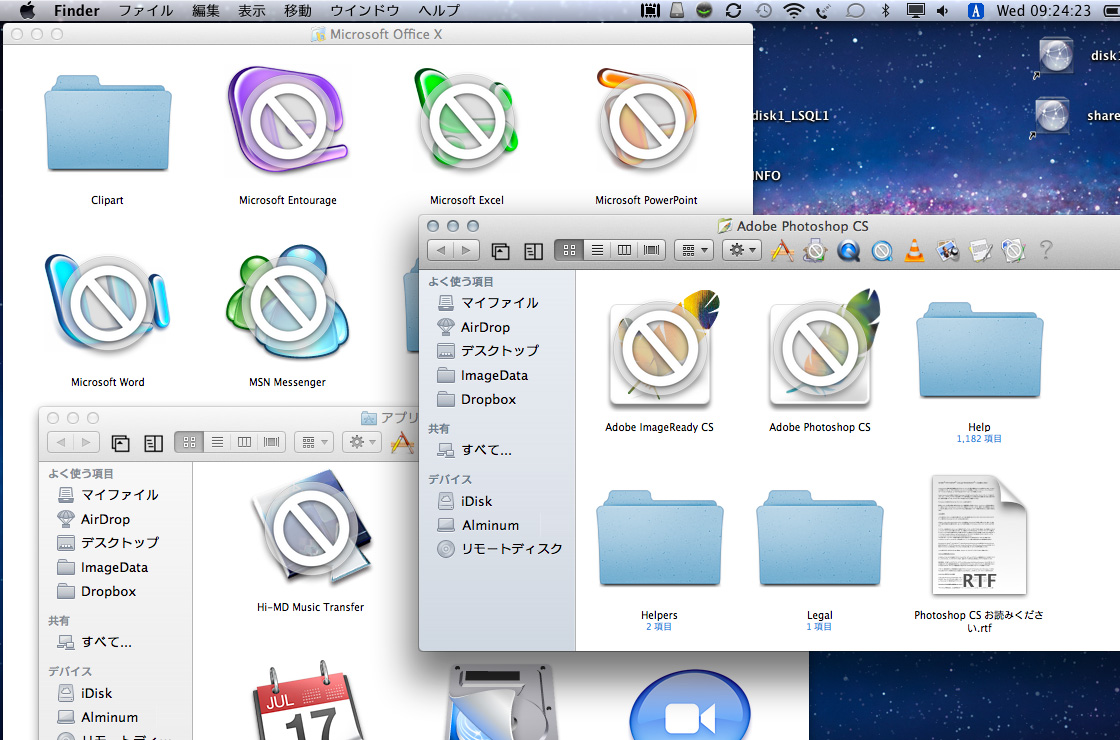Go back in the アプリ window

[x=61, y=442]
